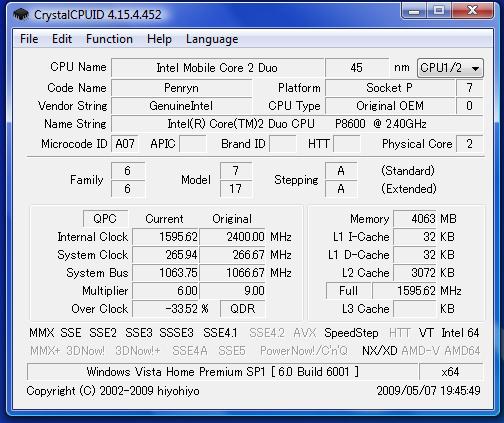Click the Platform number field 7
Image resolution: width=504 pixels, height=423 pixels.
[x=469, y=88]
